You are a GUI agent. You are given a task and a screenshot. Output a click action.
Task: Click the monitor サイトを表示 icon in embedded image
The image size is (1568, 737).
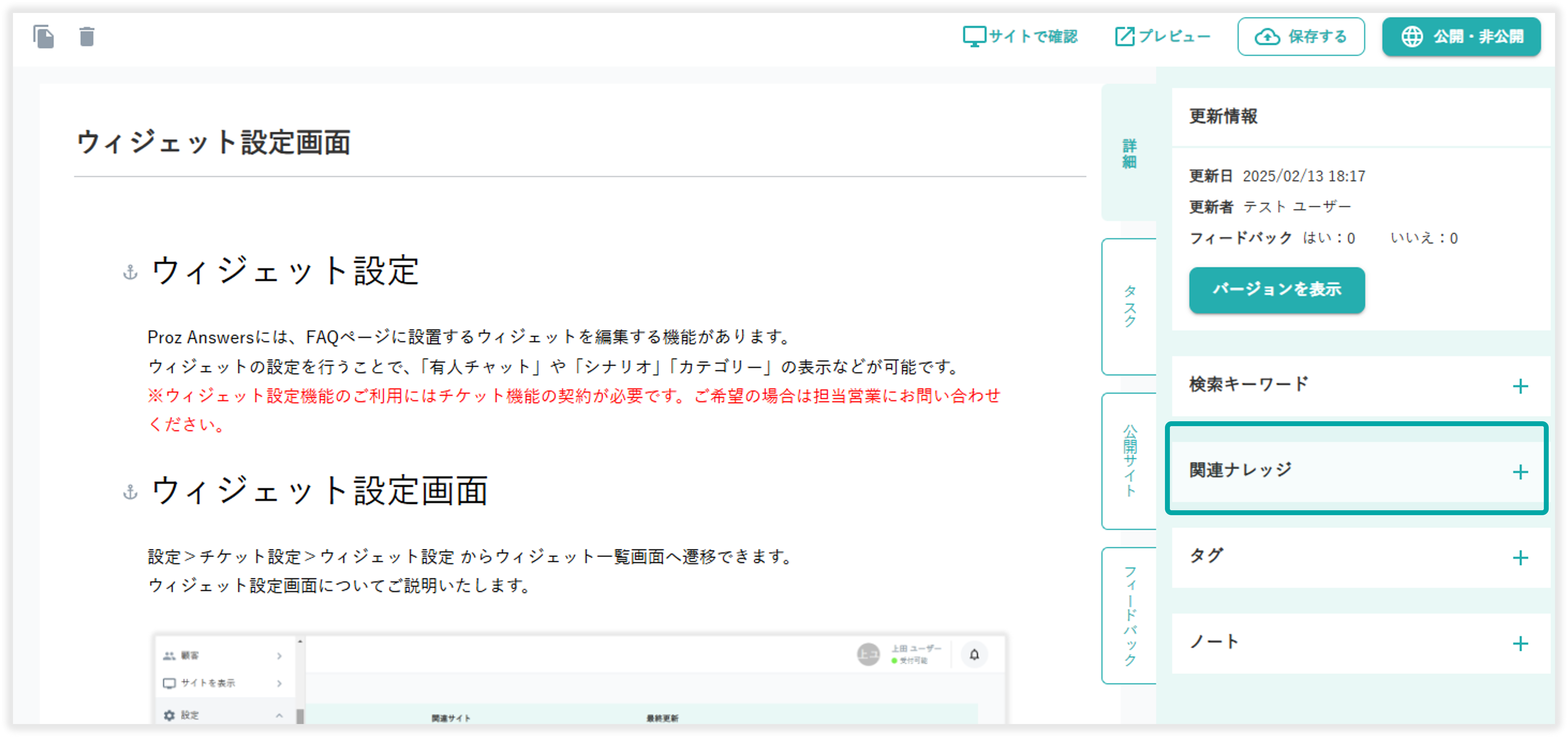[169, 683]
